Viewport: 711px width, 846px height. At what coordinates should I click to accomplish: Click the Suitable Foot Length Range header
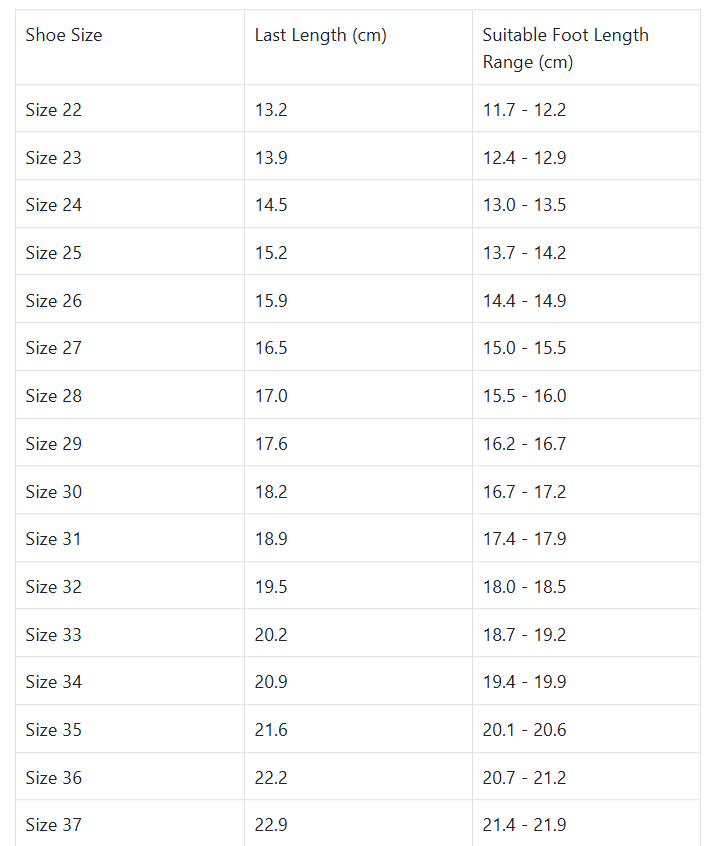[565, 48]
